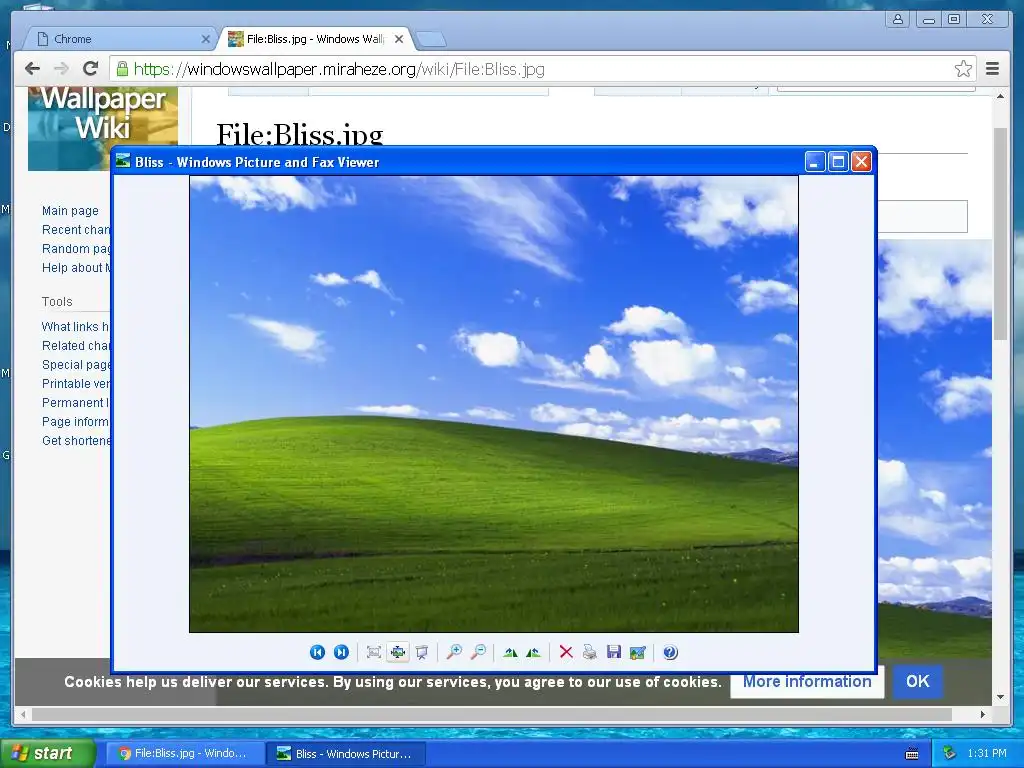The image size is (1024, 768).
Task: Click the vertical scrollbar thumb in Chrome
Action: [x=1000, y=233]
